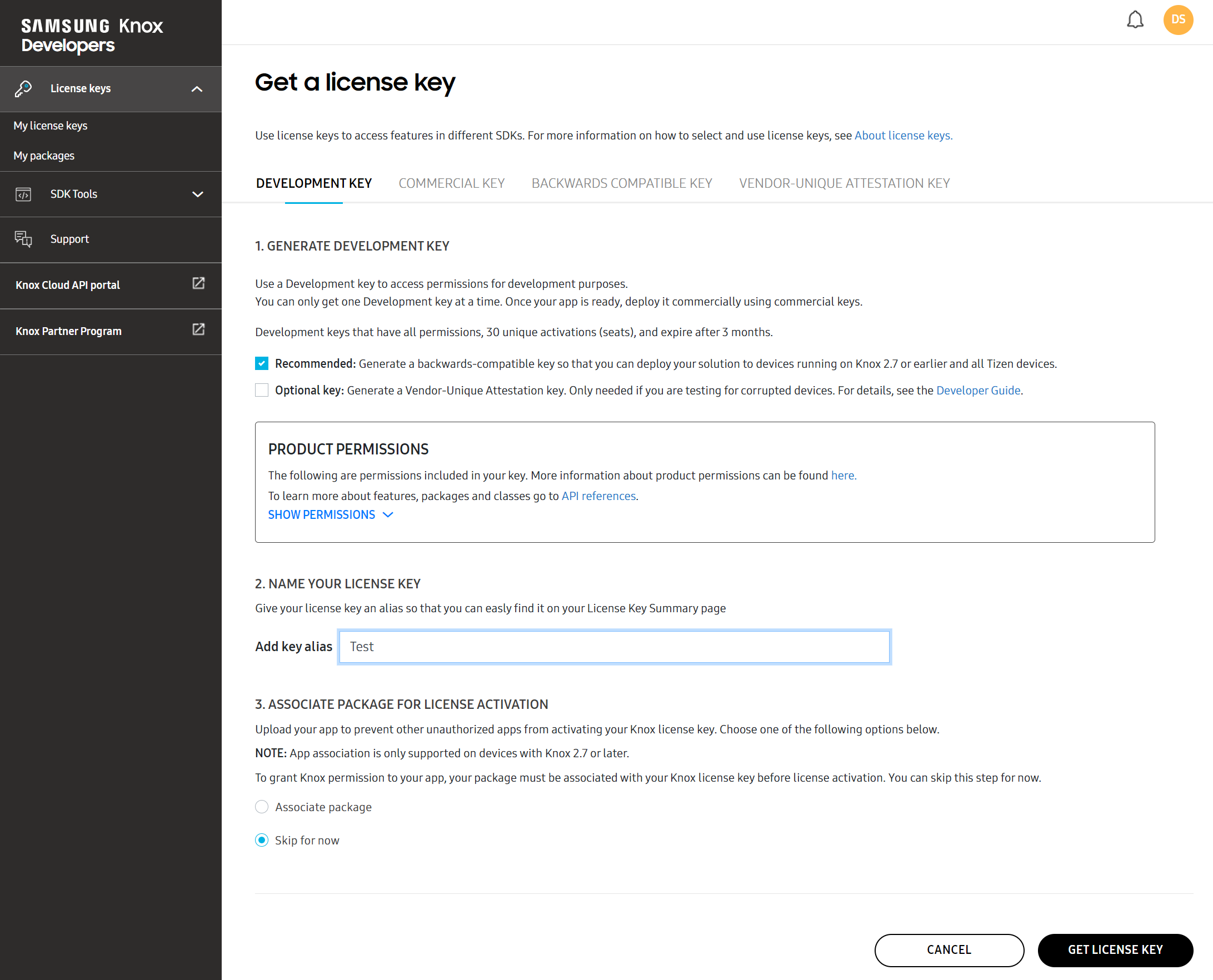Open the DS profile avatar

tap(1179, 20)
